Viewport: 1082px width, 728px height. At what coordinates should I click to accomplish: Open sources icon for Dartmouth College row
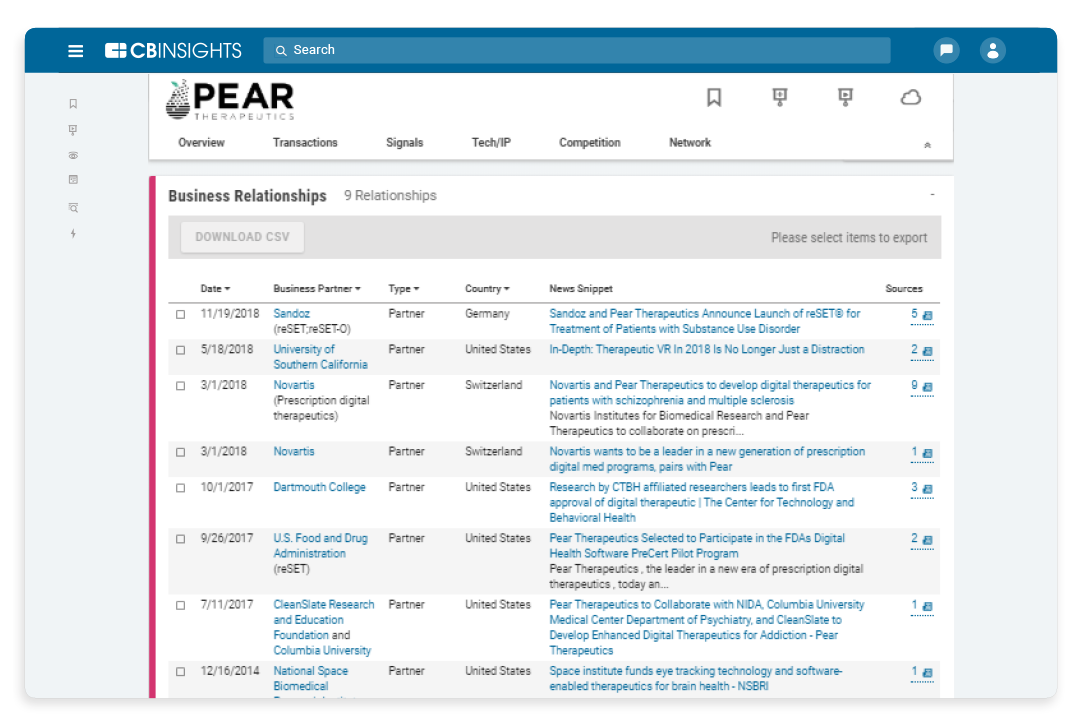click(928, 489)
